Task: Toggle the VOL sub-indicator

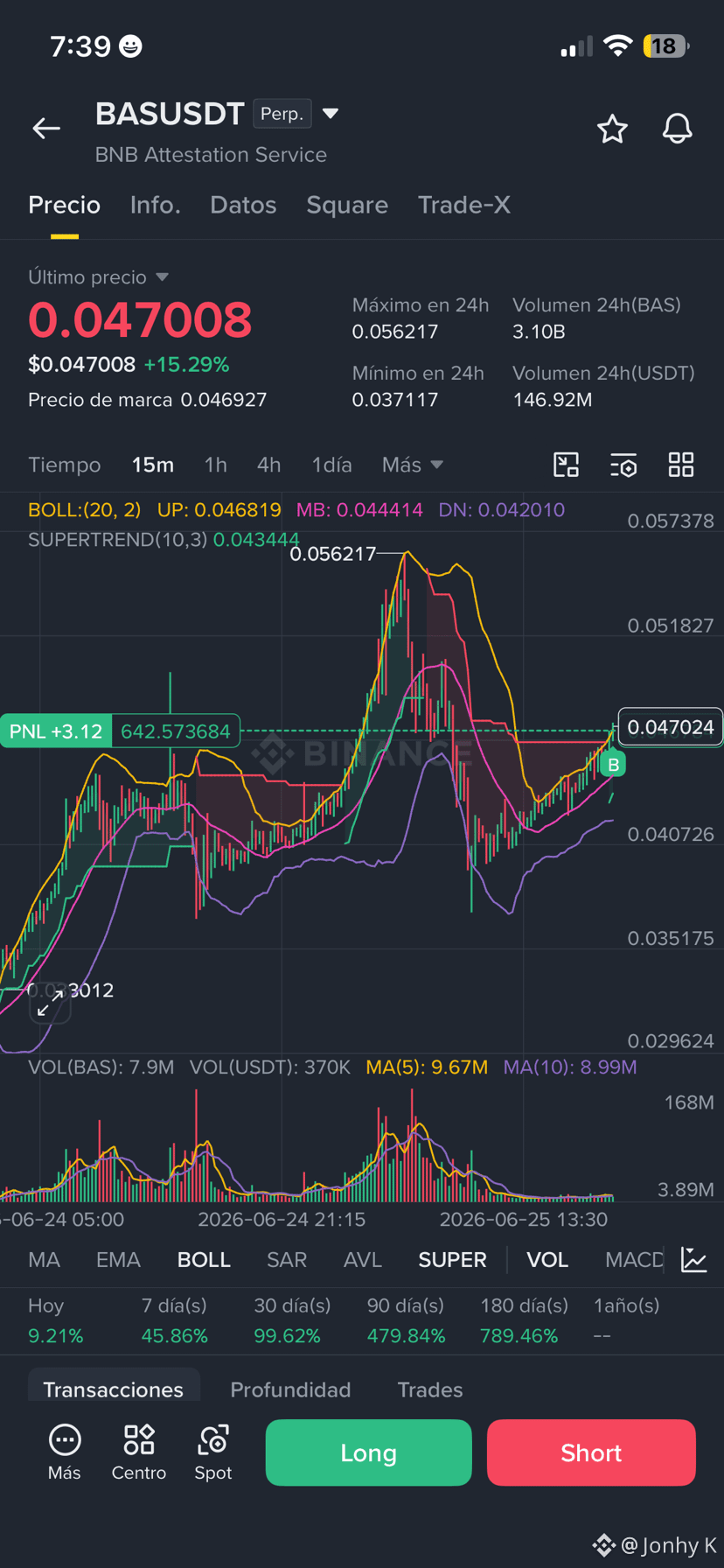Action: pos(547,1260)
